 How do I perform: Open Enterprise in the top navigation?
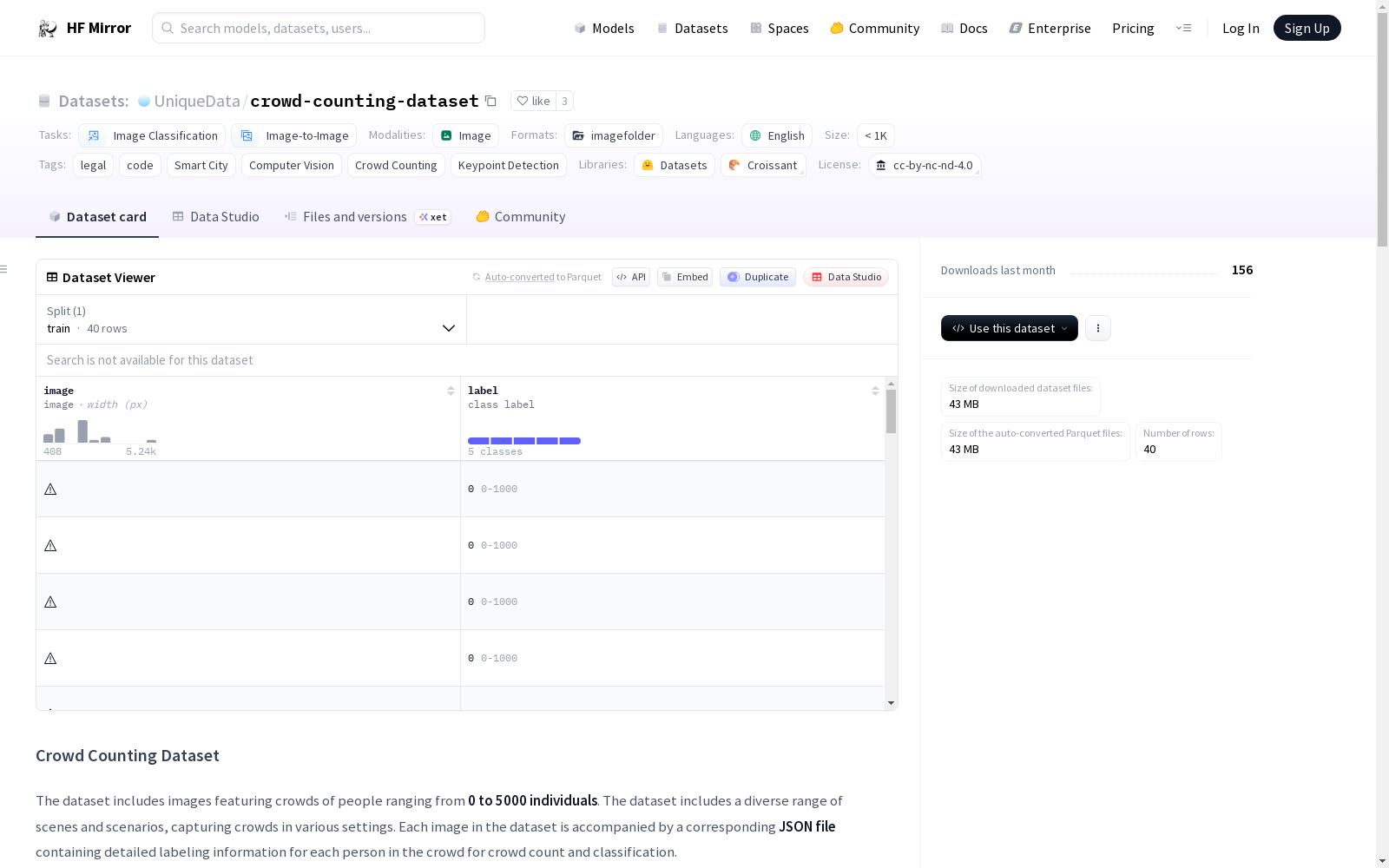click(x=1050, y=28)
